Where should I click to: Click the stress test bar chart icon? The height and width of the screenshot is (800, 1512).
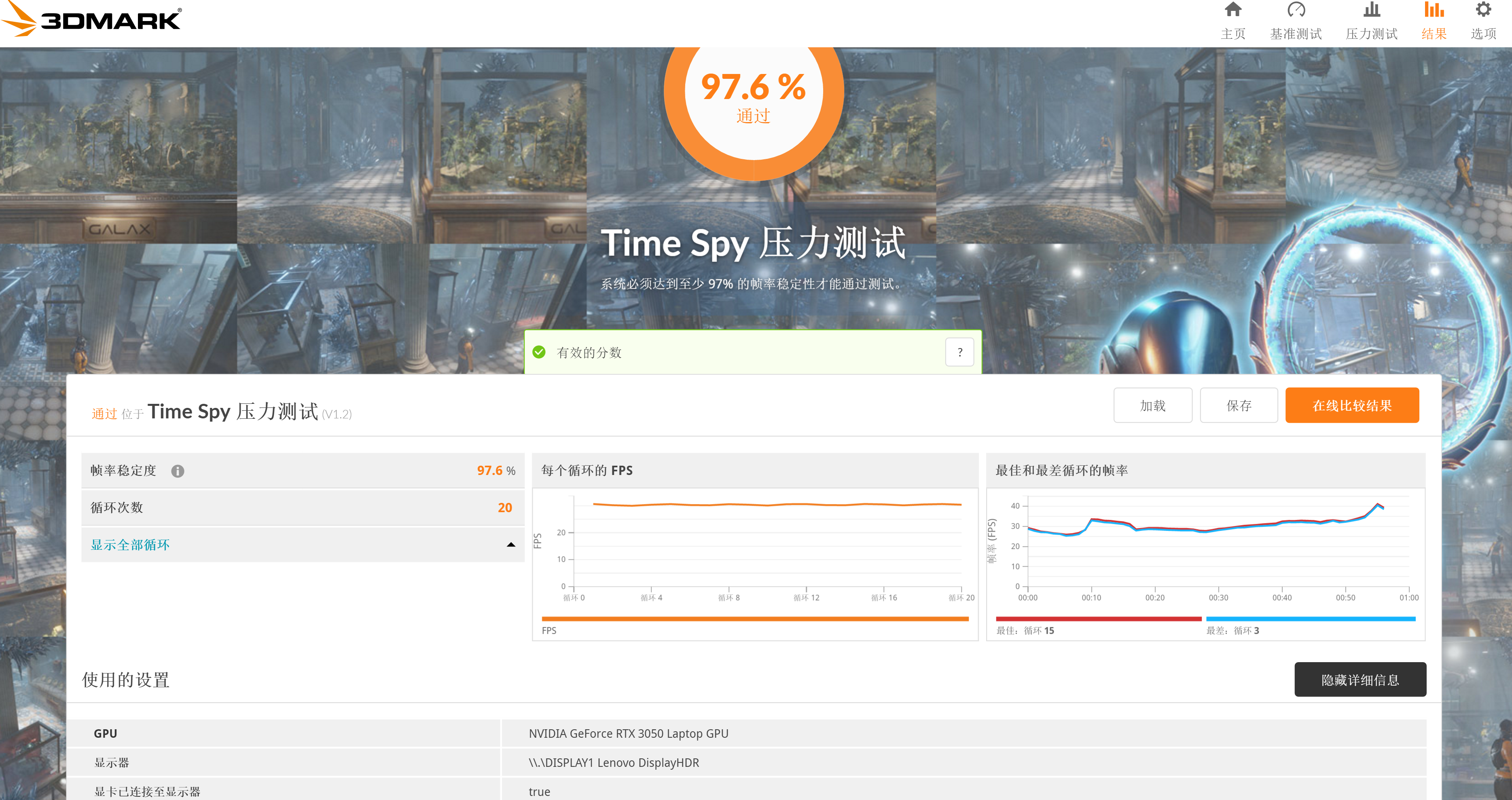[x=1371, y=9]
